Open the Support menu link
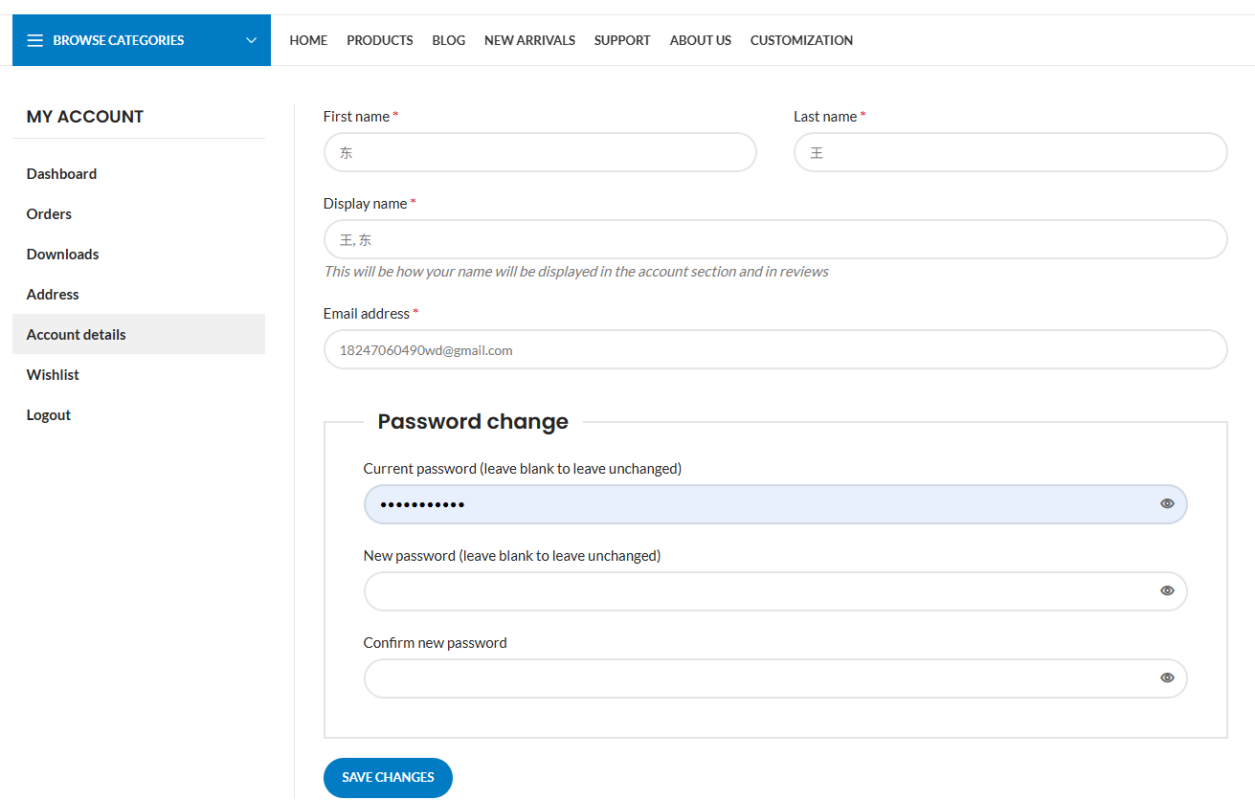The image size is (1255, 800). coord(622,40)
